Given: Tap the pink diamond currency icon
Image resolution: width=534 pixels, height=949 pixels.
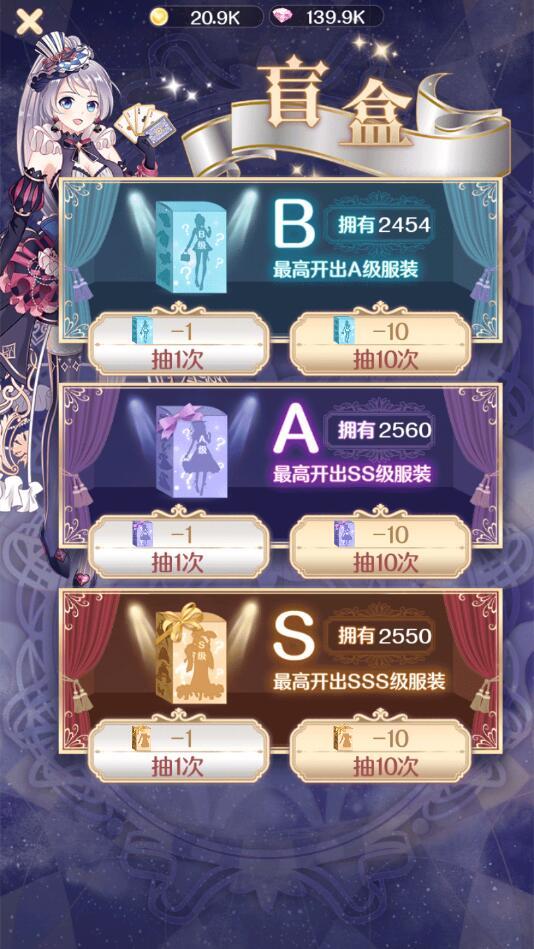Looking at the screenshot, I should click(283, 18).
